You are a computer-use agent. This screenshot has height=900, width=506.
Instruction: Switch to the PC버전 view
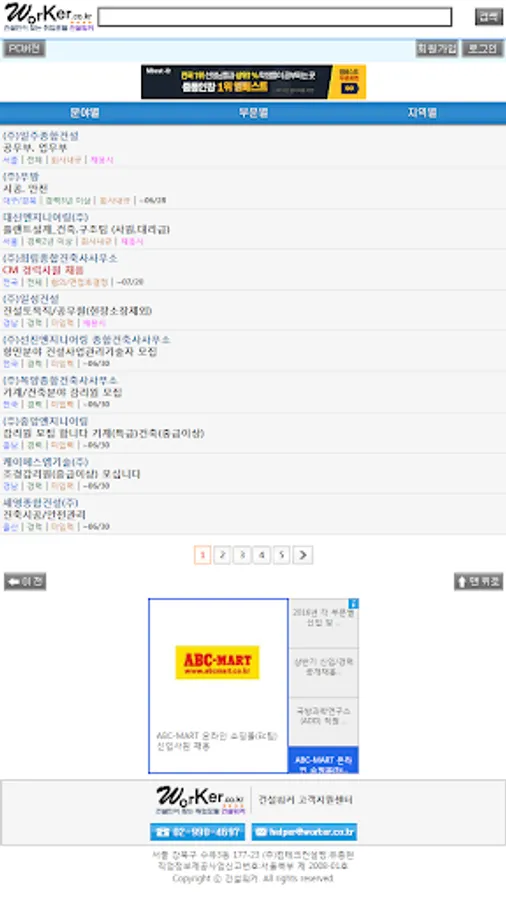[x=24, y=49]
